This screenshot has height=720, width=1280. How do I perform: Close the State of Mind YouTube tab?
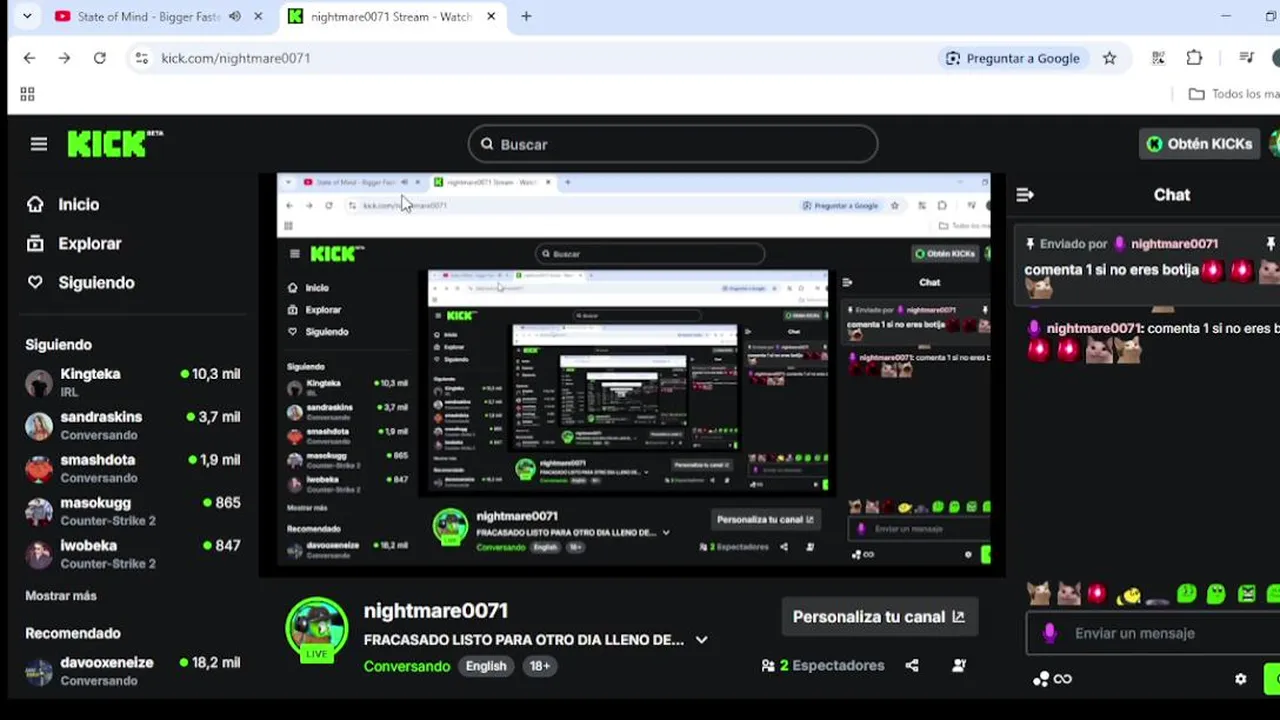(258, 17)
